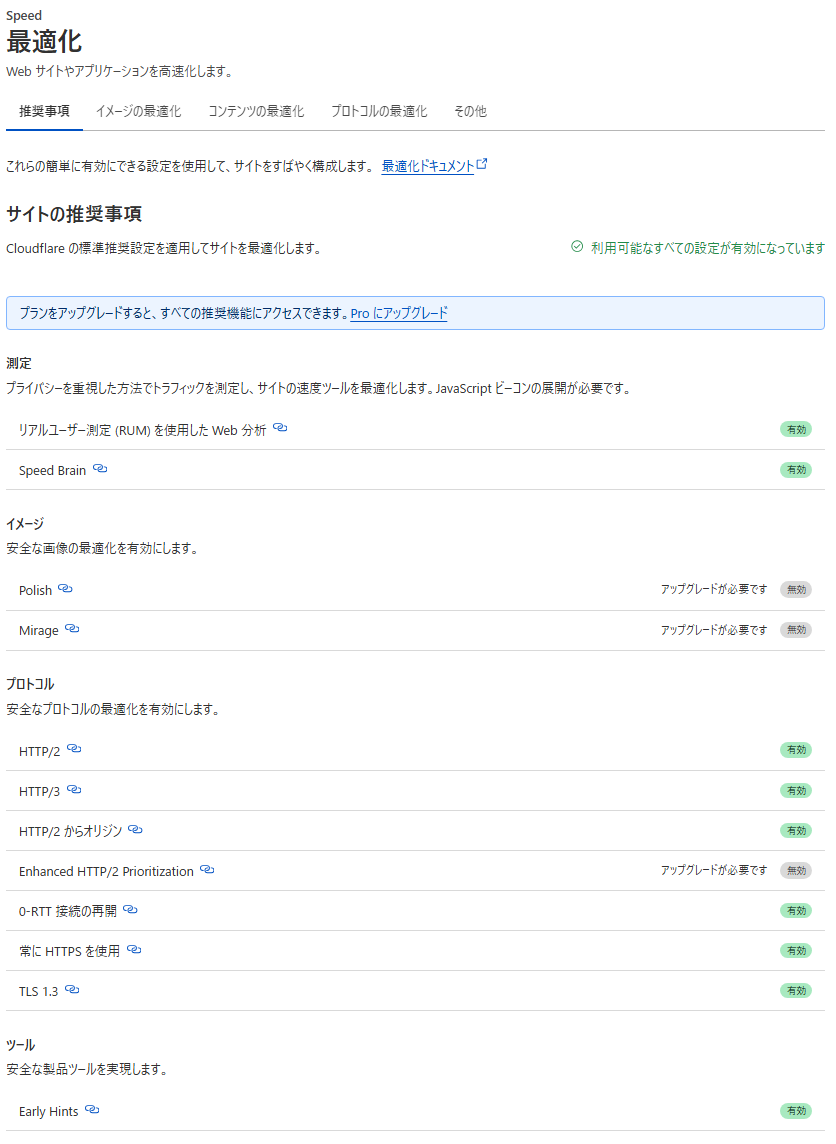Image resolution: width=836 pixels, height=1144 pixels.
Task: Click the link icon next to HTTP/2 からオリジン
Action: pyautogui.click(x=136, y=829)
